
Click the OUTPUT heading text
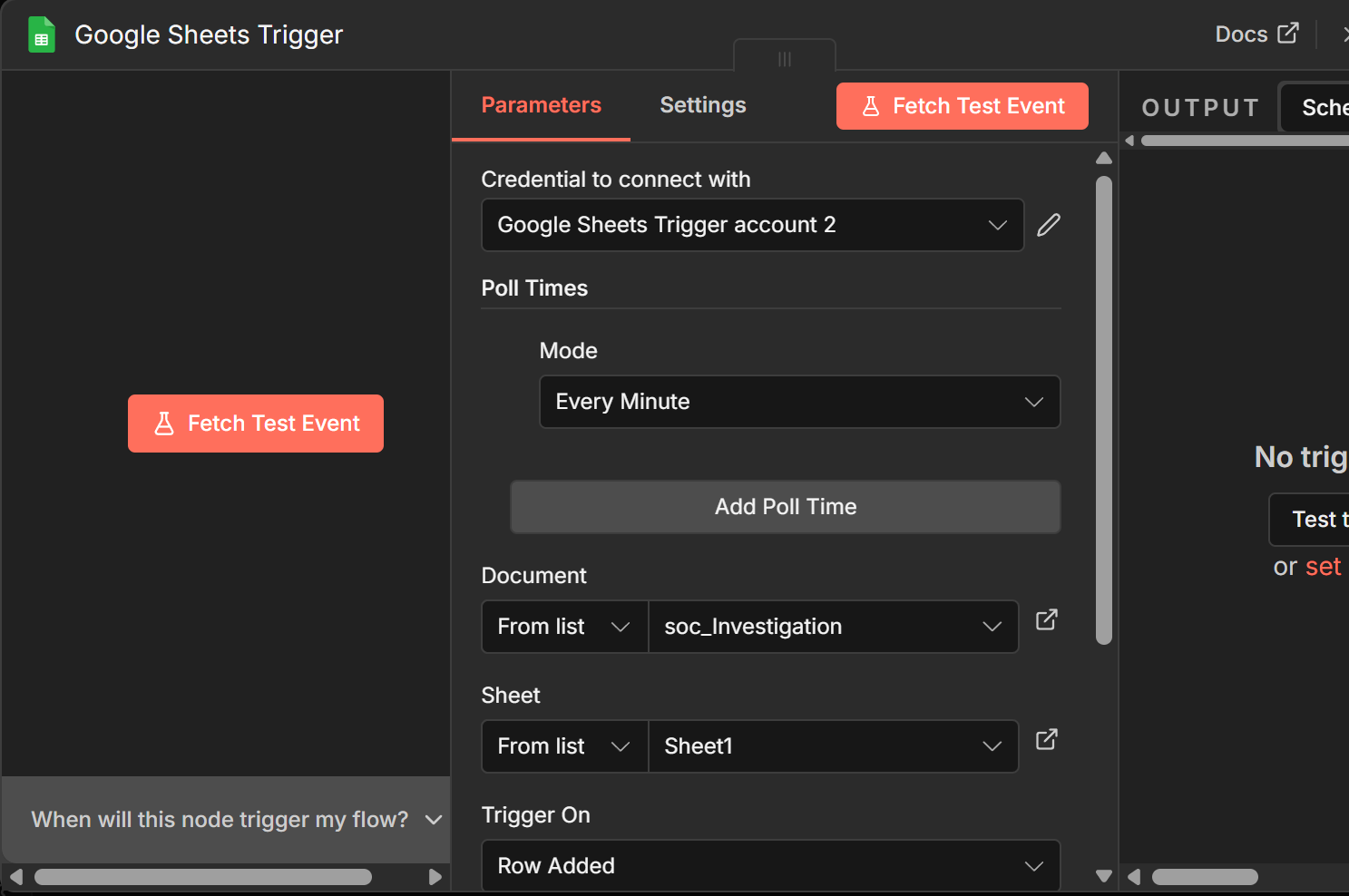tap(1200, 108)
